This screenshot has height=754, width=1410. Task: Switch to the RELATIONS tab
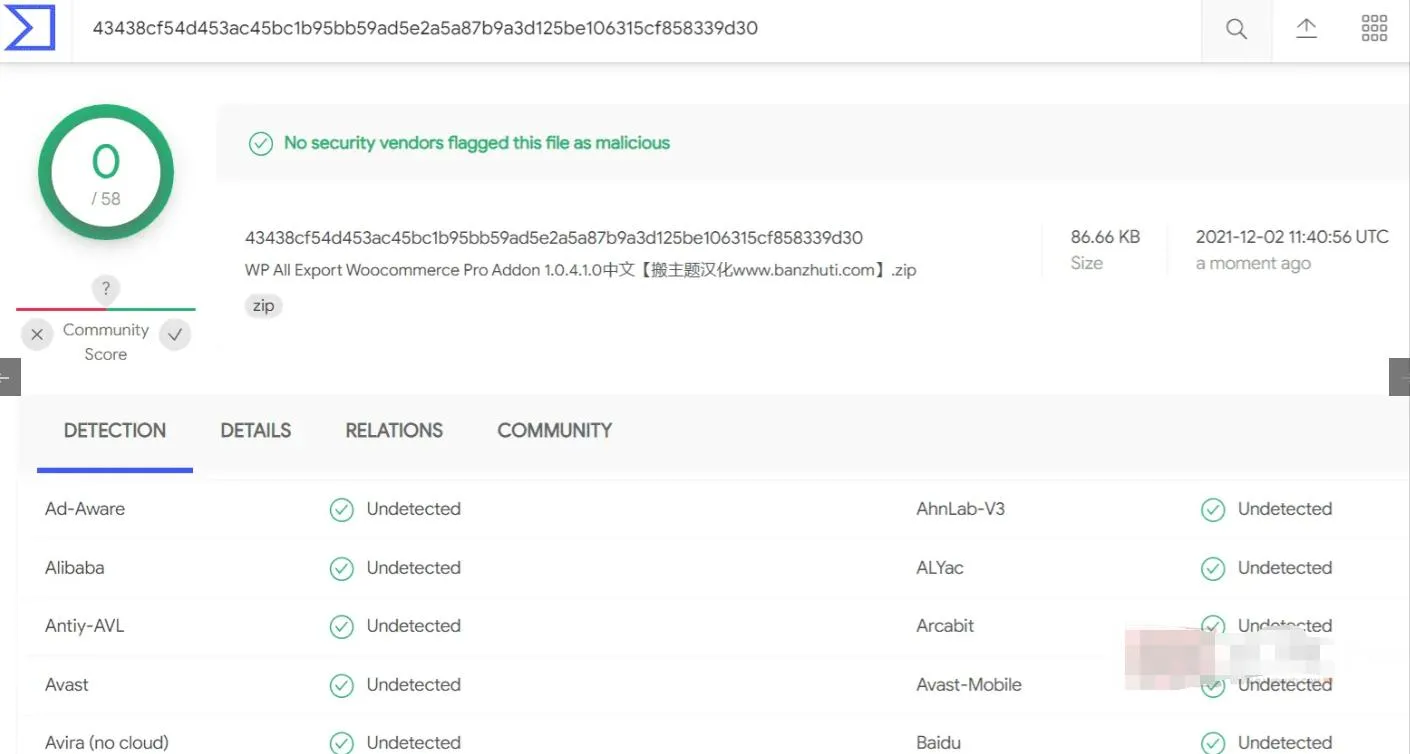(x=394, y=431)
